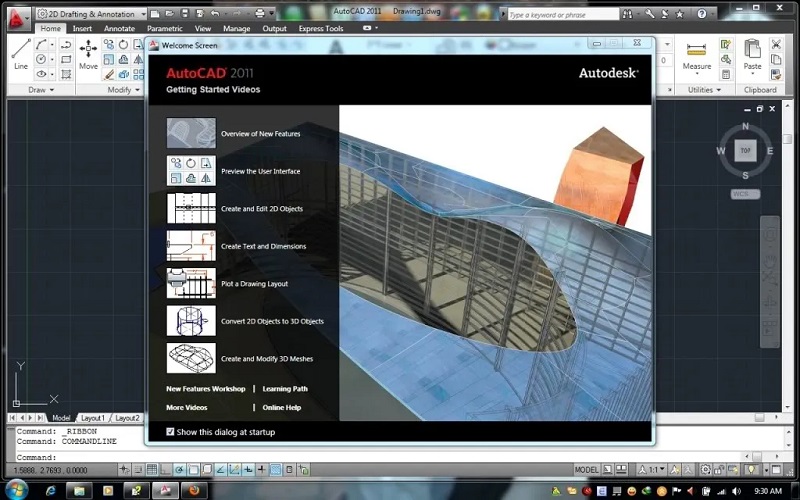Screen dimensions: 800x500
Task: Expand the Utilities panel dropdown
Action: (704, 90)
